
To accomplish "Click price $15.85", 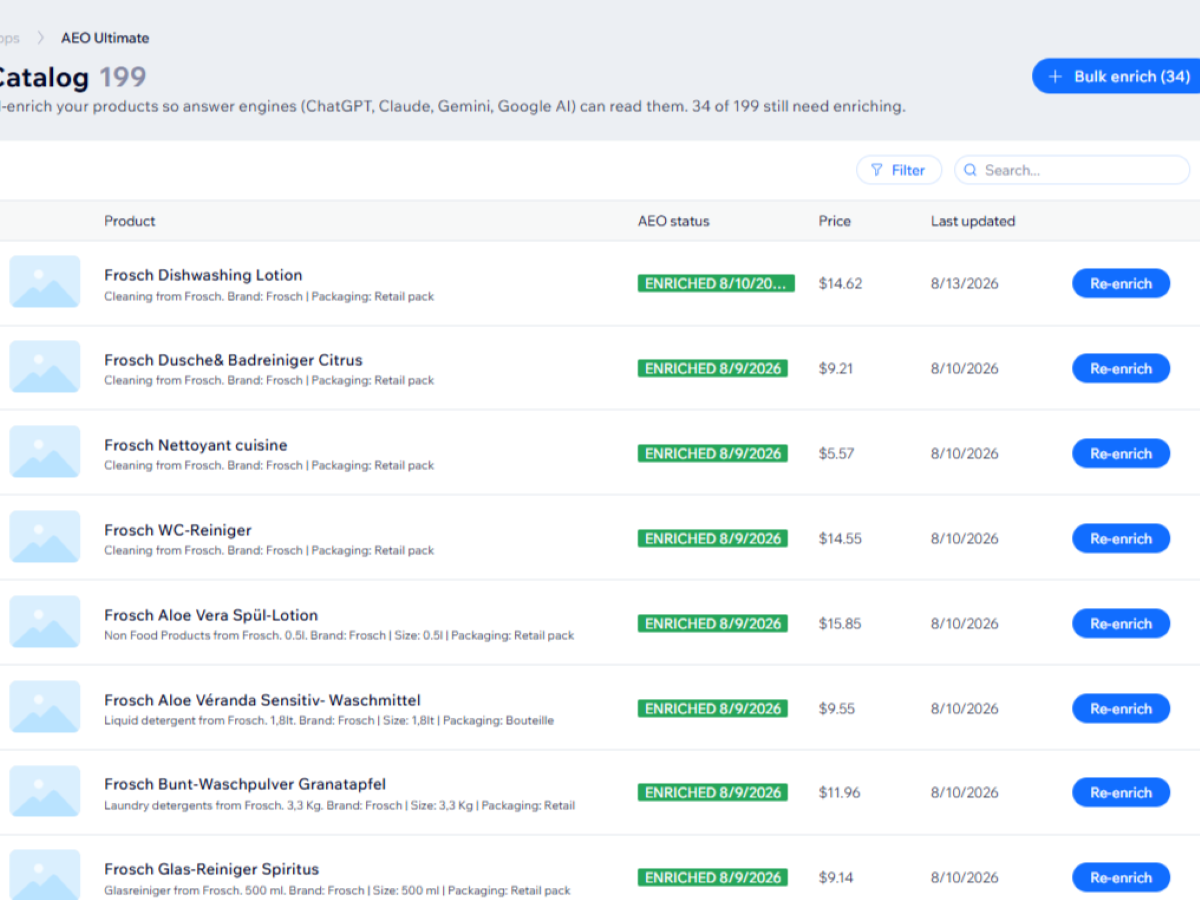I will [840, 623].
